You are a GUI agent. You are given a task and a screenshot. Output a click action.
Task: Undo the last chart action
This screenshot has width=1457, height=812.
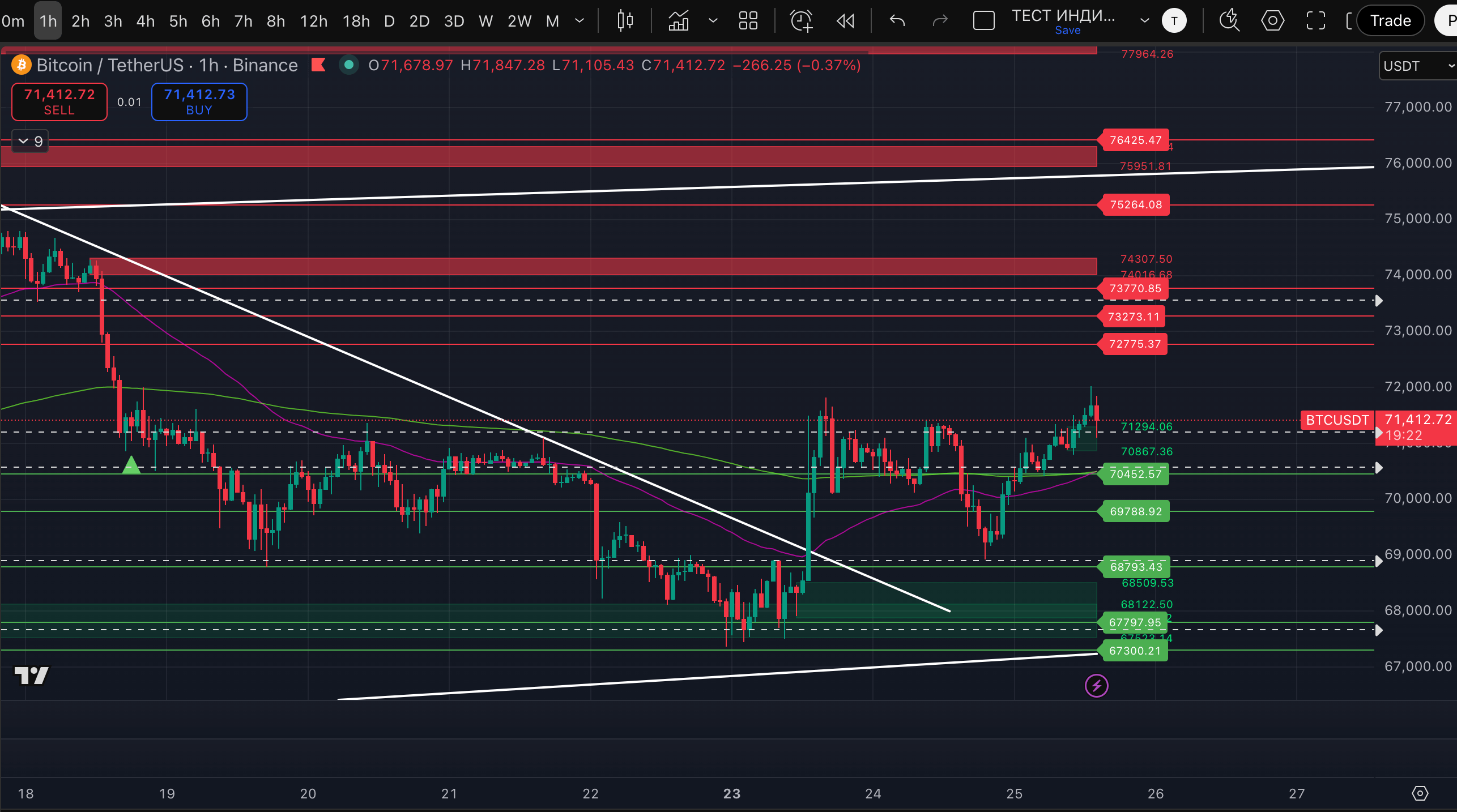tap(897, 21)
